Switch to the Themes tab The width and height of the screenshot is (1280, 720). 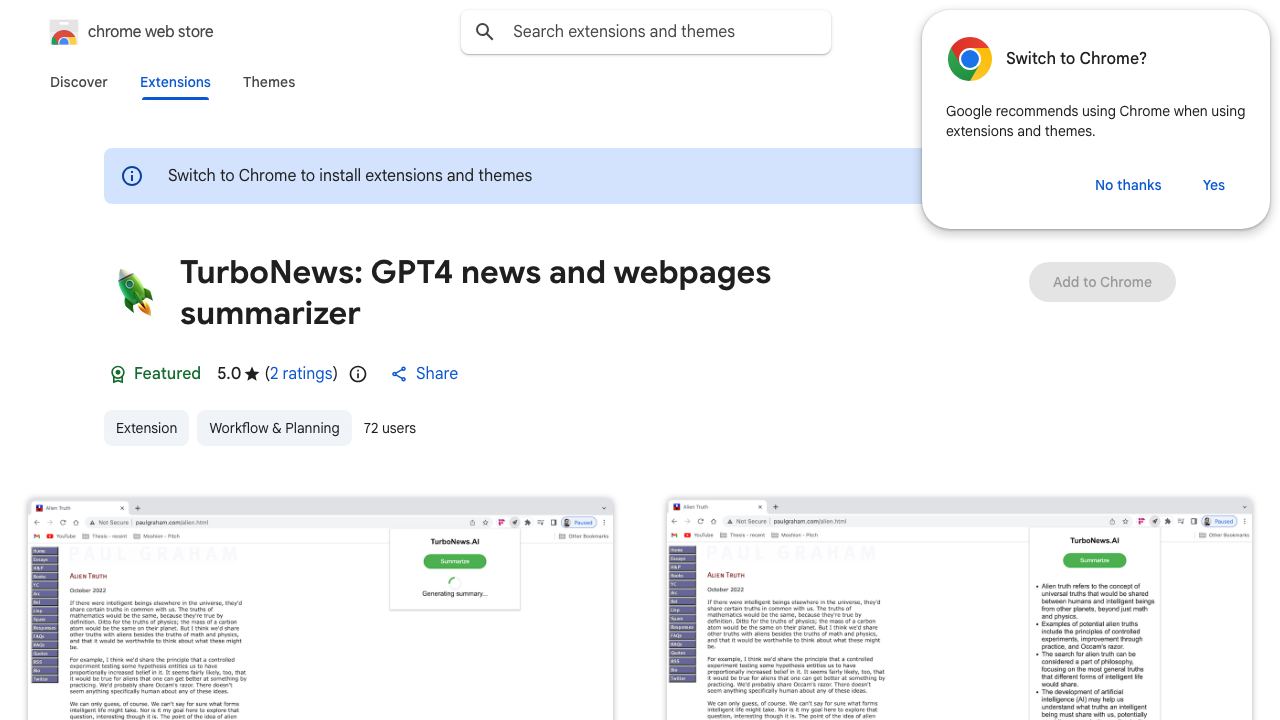pyautogui.click(x=269, y=82)
